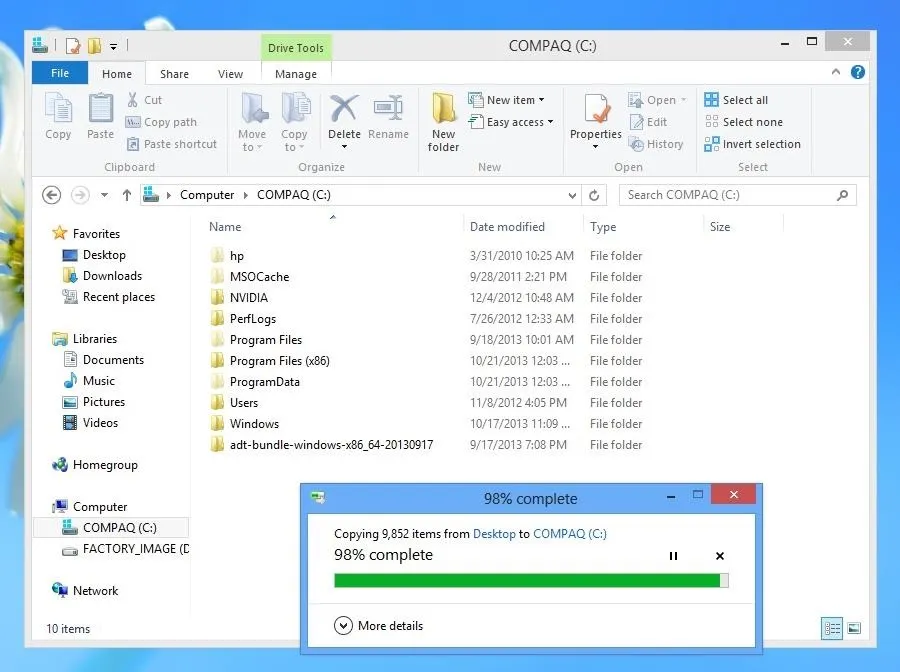Expand the Open dropdown in ribbon
Viewport: 900px width, 672px height.
(x=684, y=100)
